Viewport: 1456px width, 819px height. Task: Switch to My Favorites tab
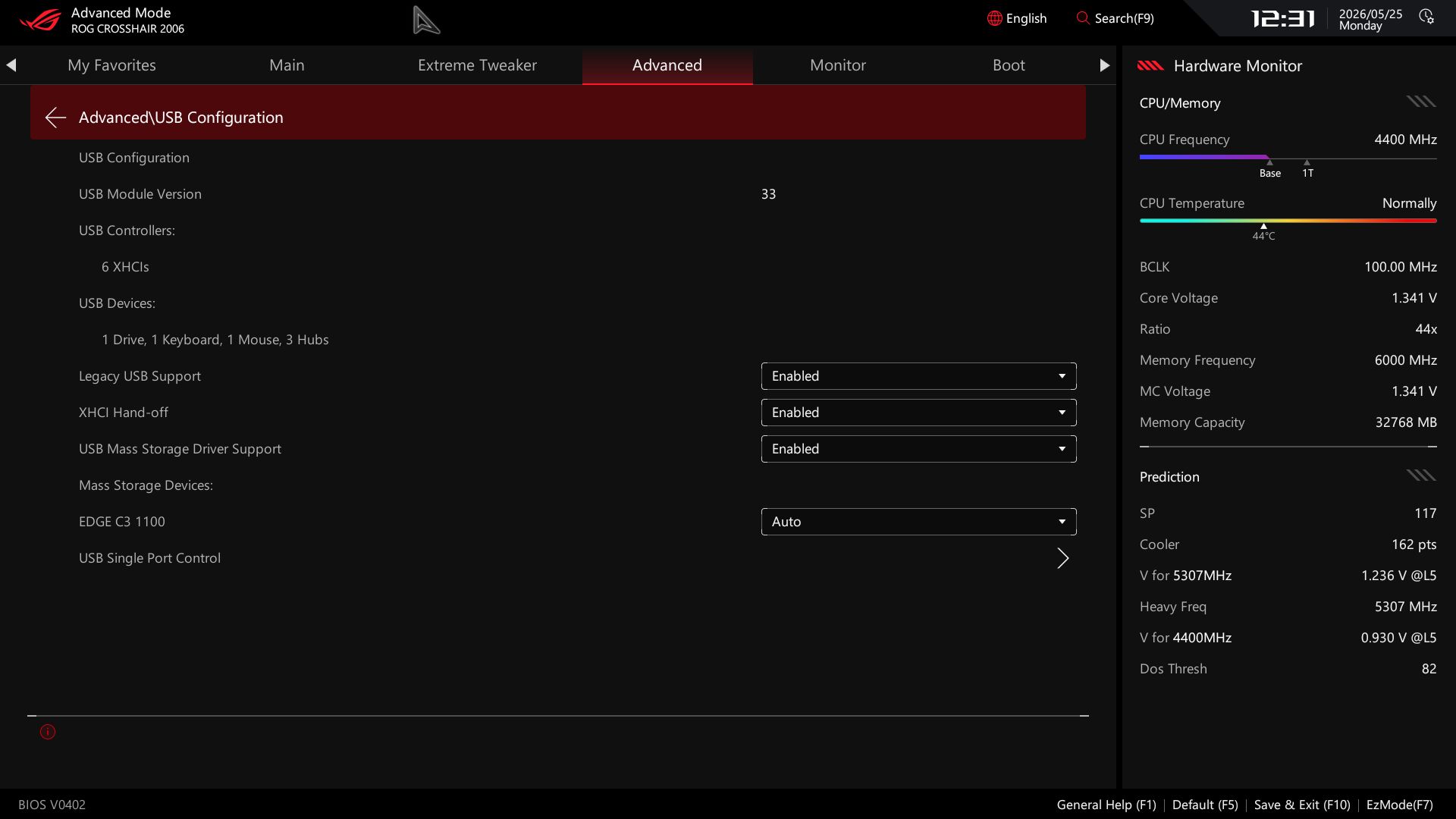click(x=111, y=65)
